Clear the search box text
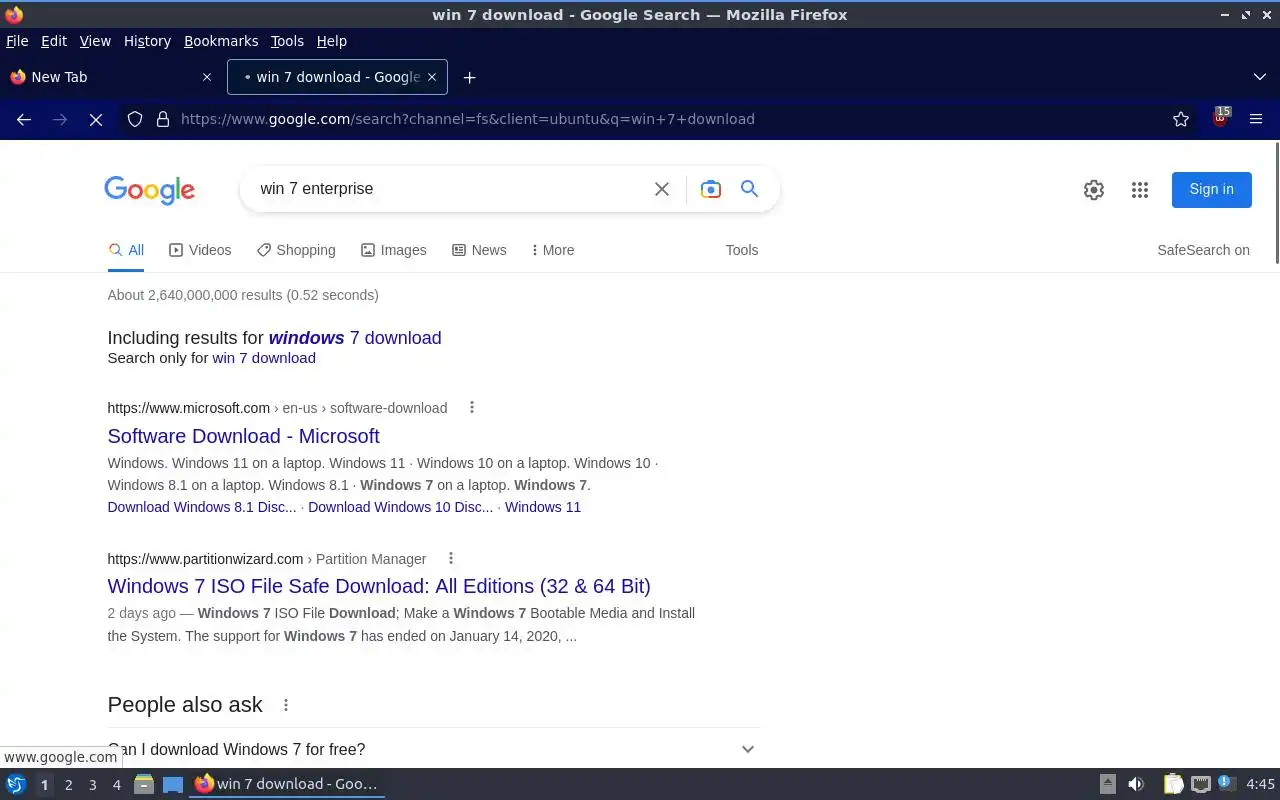This screenshot has width=1280, height=800. pyautogui.click(x=661, y=189)
